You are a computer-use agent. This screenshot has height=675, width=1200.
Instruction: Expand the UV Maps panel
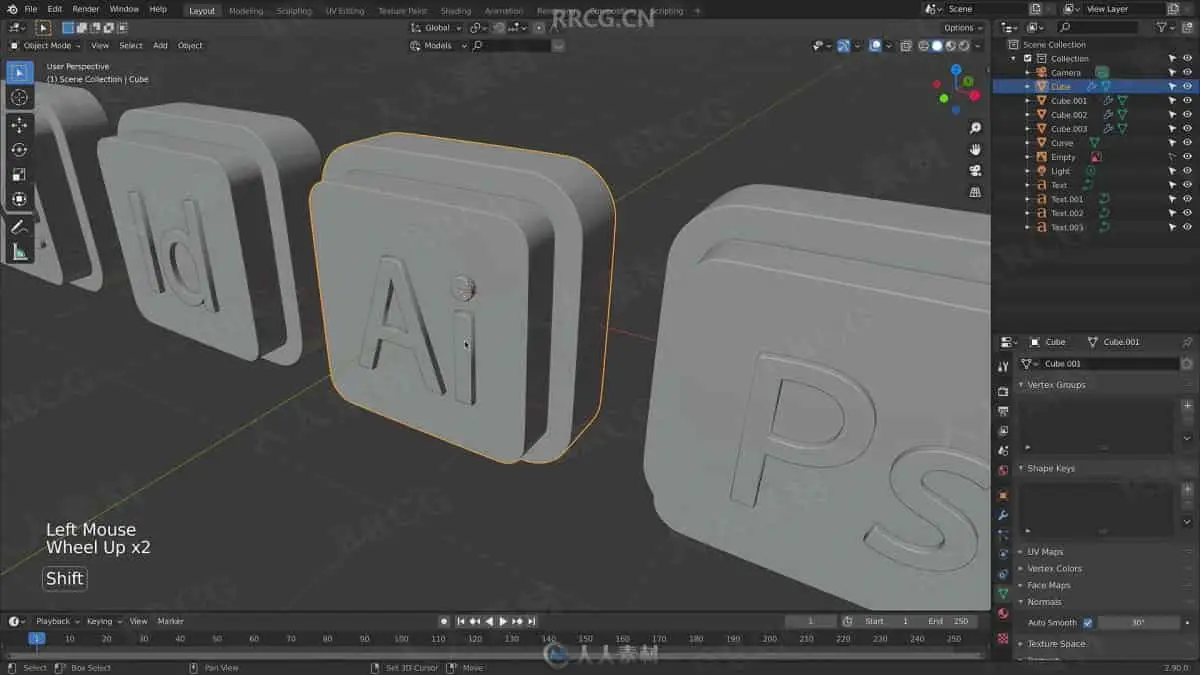coord(1045,552)
